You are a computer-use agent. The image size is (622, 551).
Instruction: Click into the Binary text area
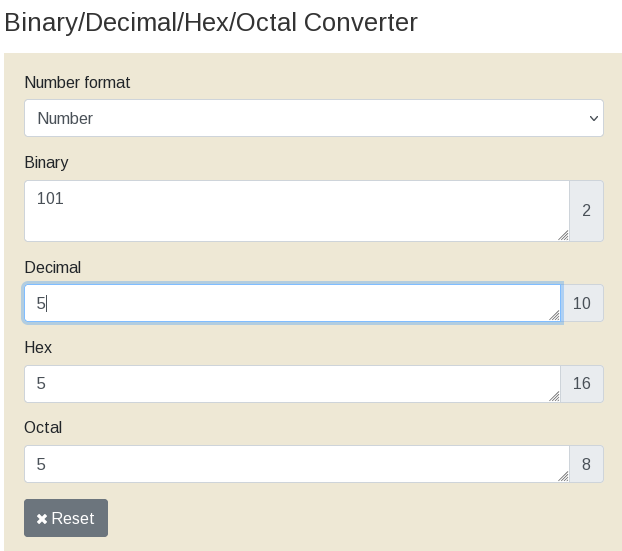[x=296, y=211]
